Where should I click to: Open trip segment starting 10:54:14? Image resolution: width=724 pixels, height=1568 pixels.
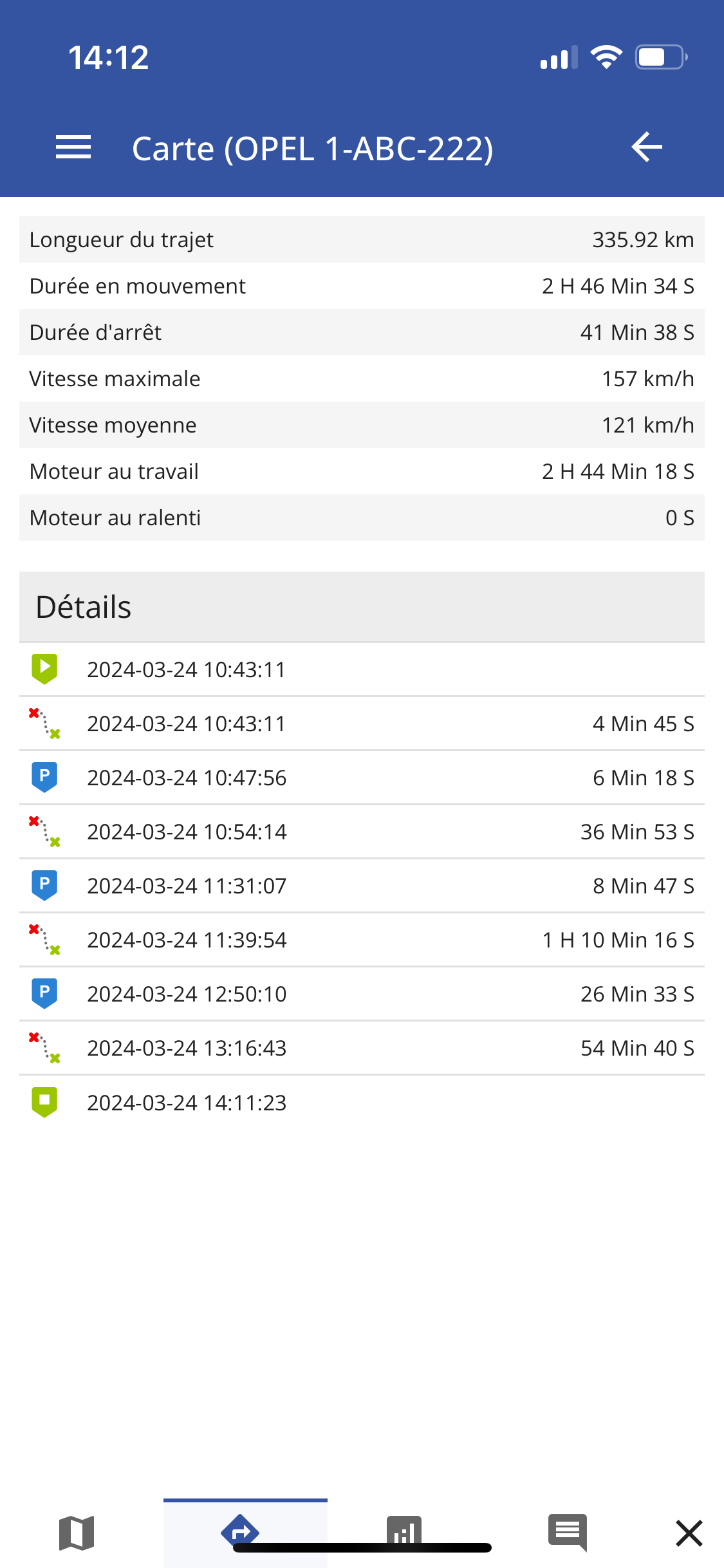click(x=362, y=832)
